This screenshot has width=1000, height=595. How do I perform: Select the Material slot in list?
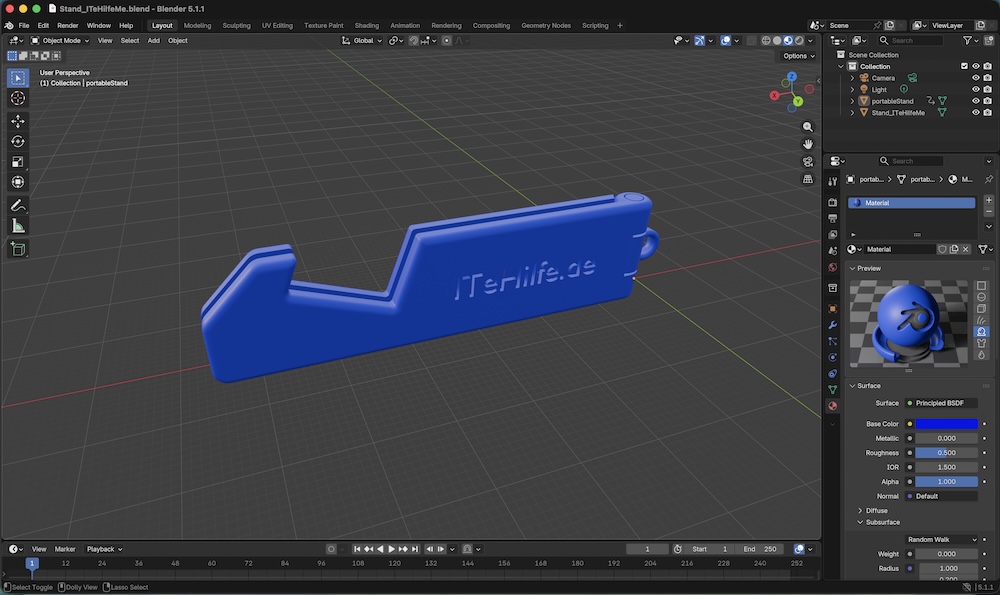coord(911,203)
